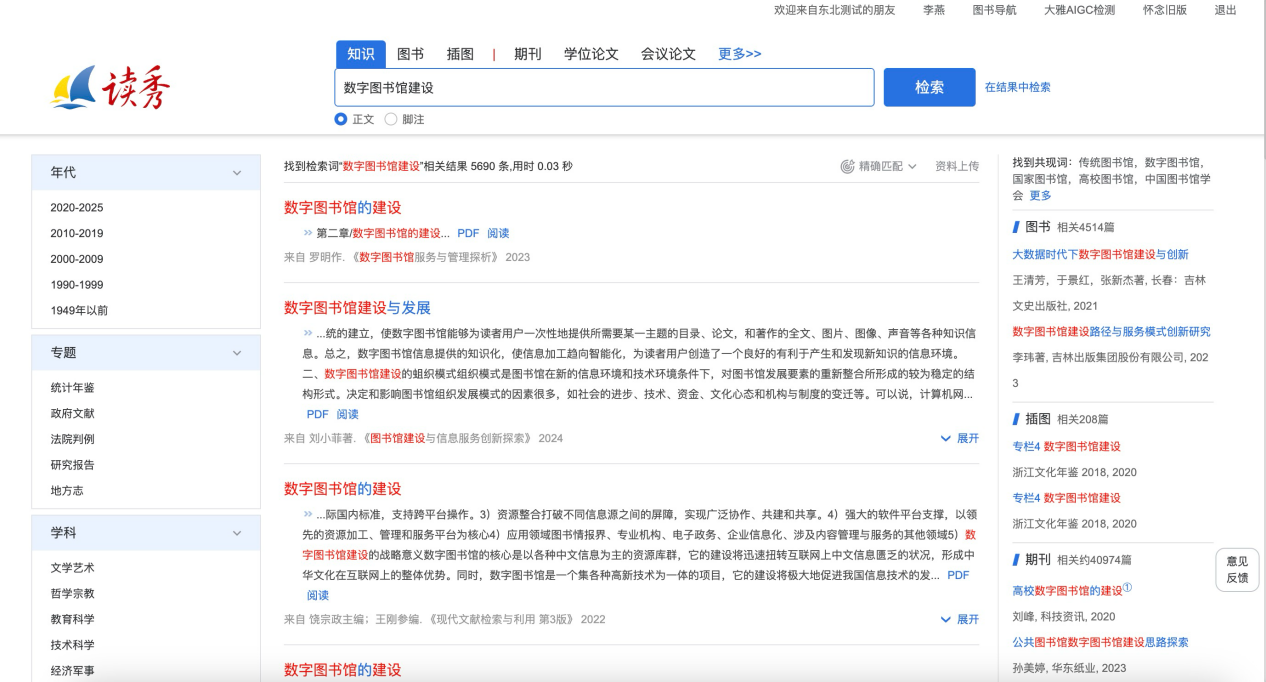Click the blue bar icon beside 期刊 section
The image size is (1266, 682).
1016,560
